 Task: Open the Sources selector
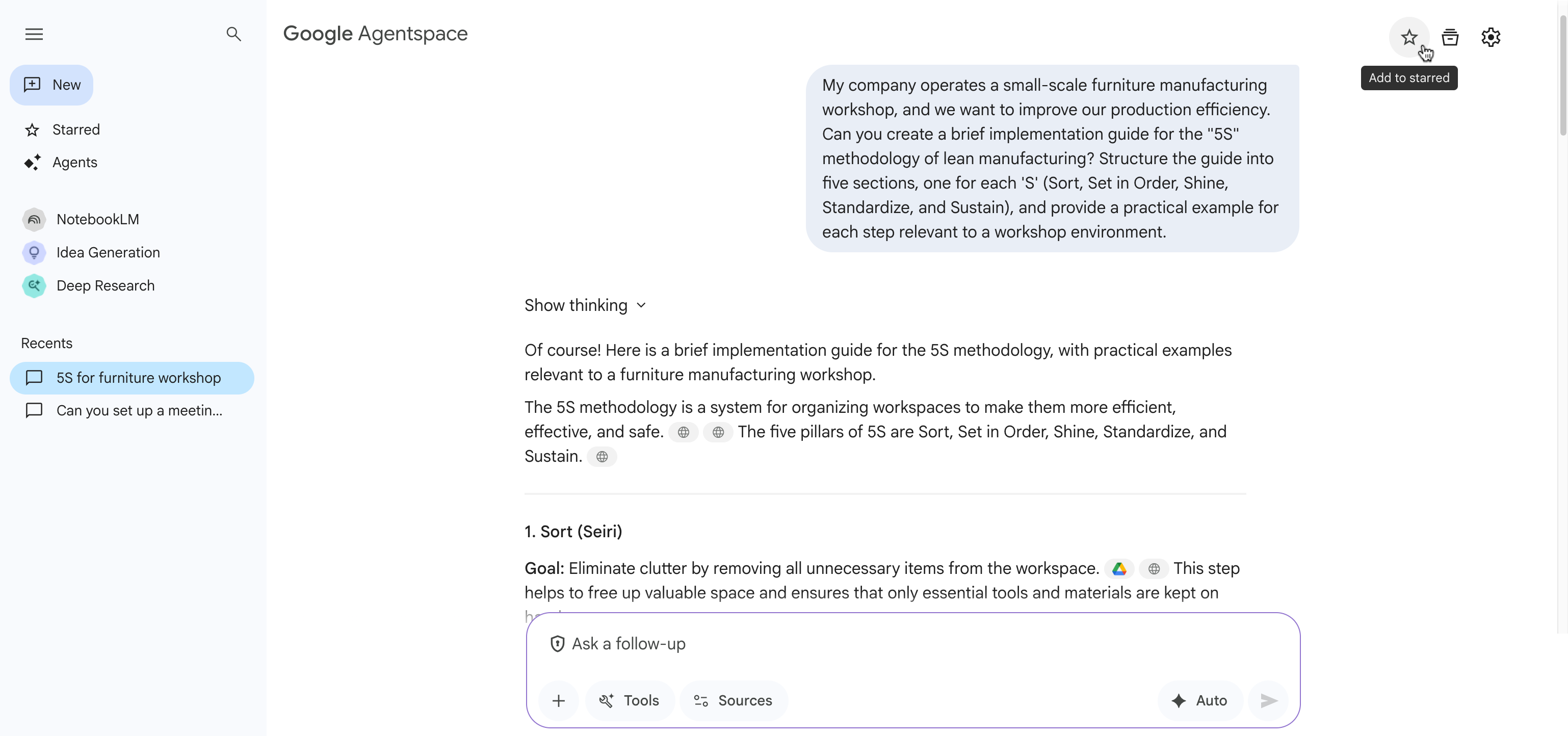tap(734, 700)
